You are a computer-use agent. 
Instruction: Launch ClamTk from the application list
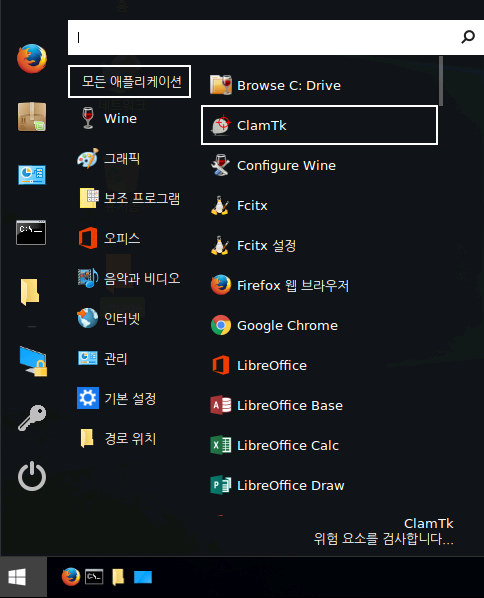(x=319, y=125)
